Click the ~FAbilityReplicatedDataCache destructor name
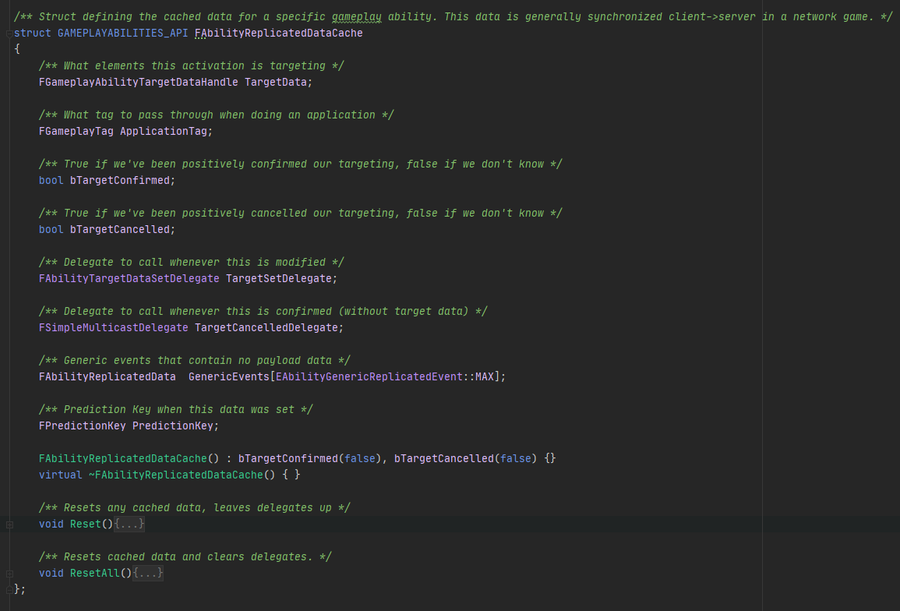 tap(176, 475)
